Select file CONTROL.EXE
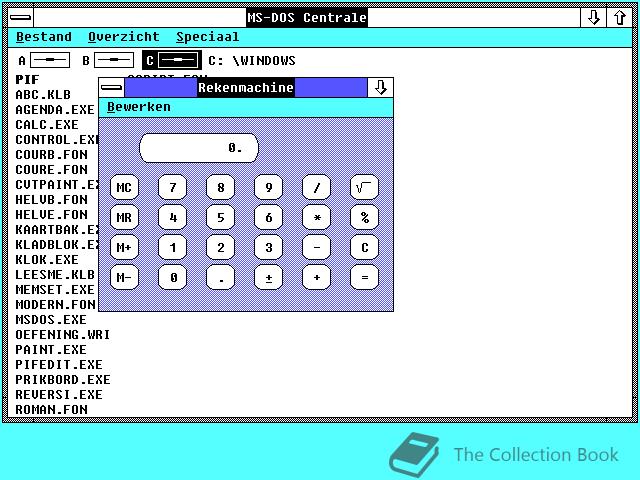This screenshot has height=480, width=640. pos(57,140)
